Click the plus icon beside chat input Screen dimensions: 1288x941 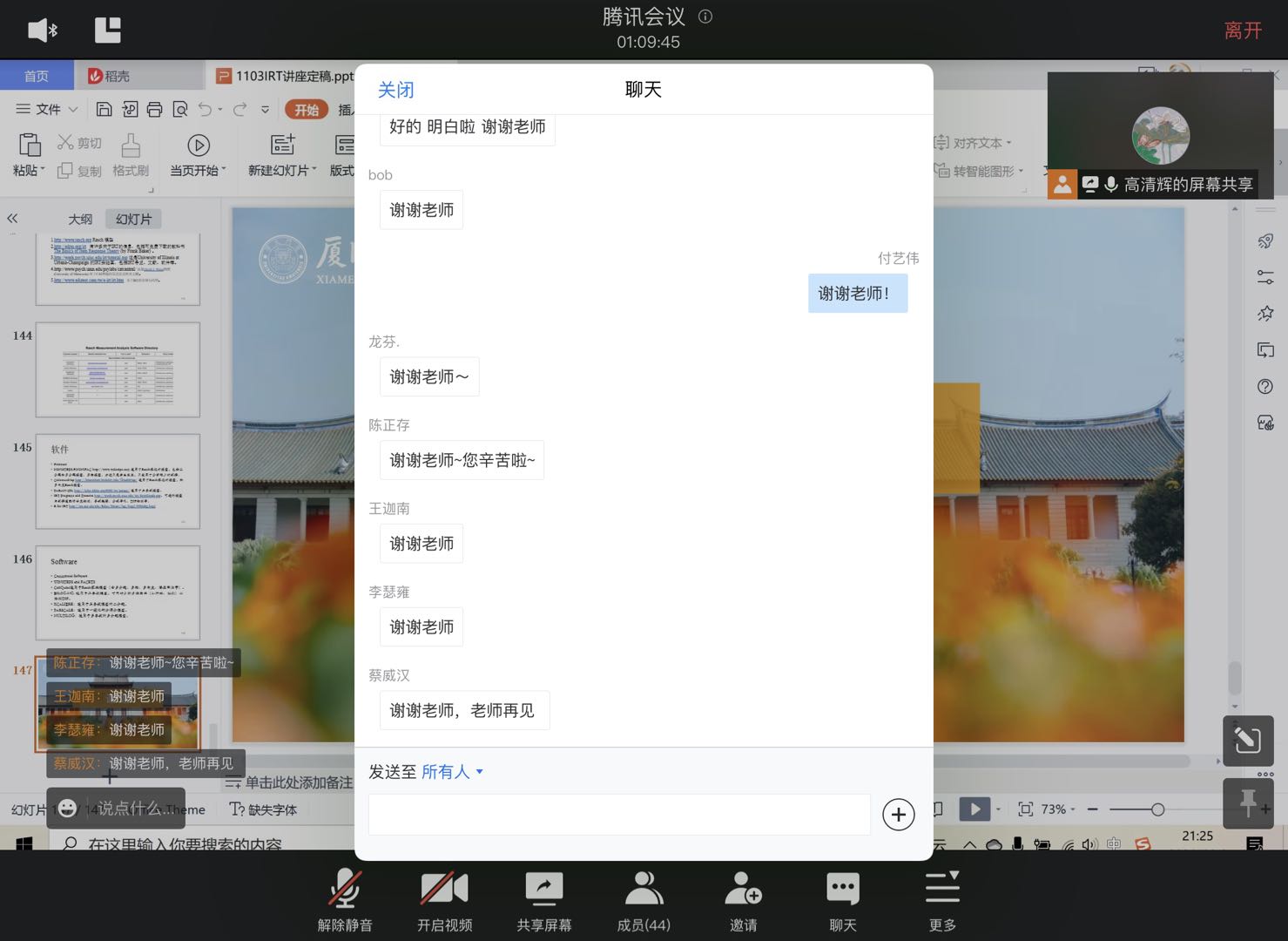click(898, 815)
